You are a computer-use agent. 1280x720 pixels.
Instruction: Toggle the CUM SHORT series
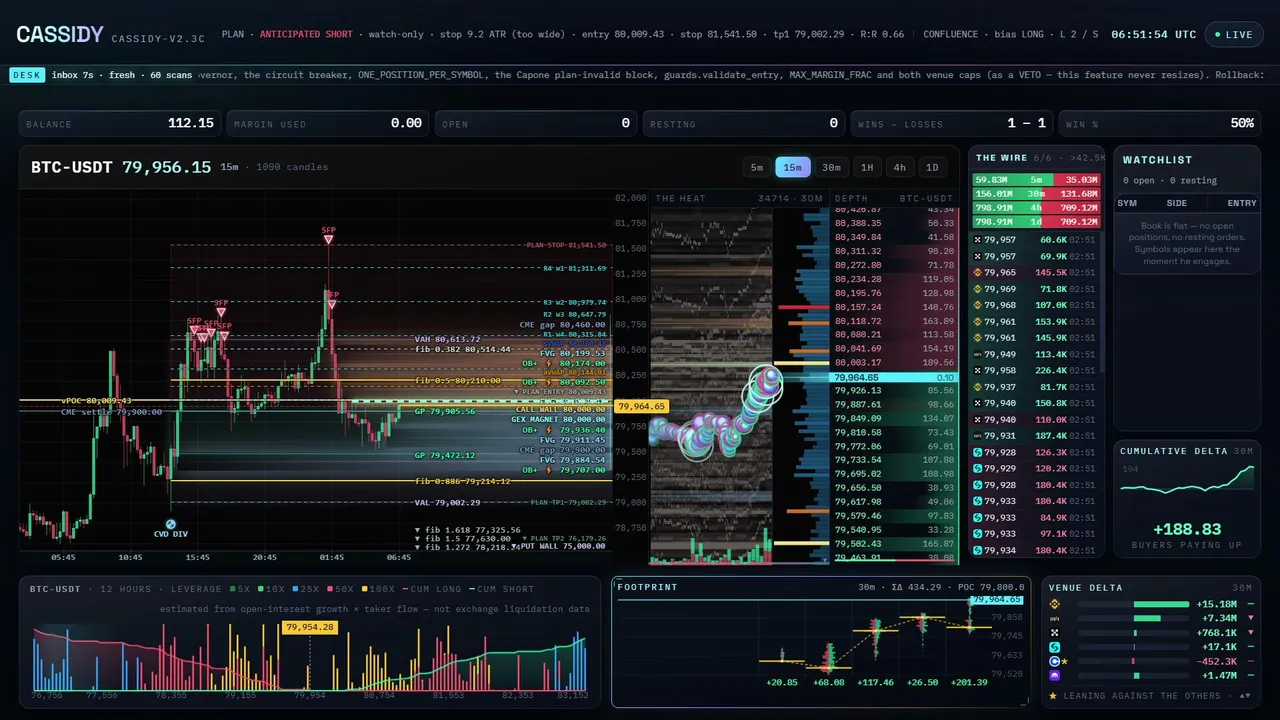(x=502, y=589)
